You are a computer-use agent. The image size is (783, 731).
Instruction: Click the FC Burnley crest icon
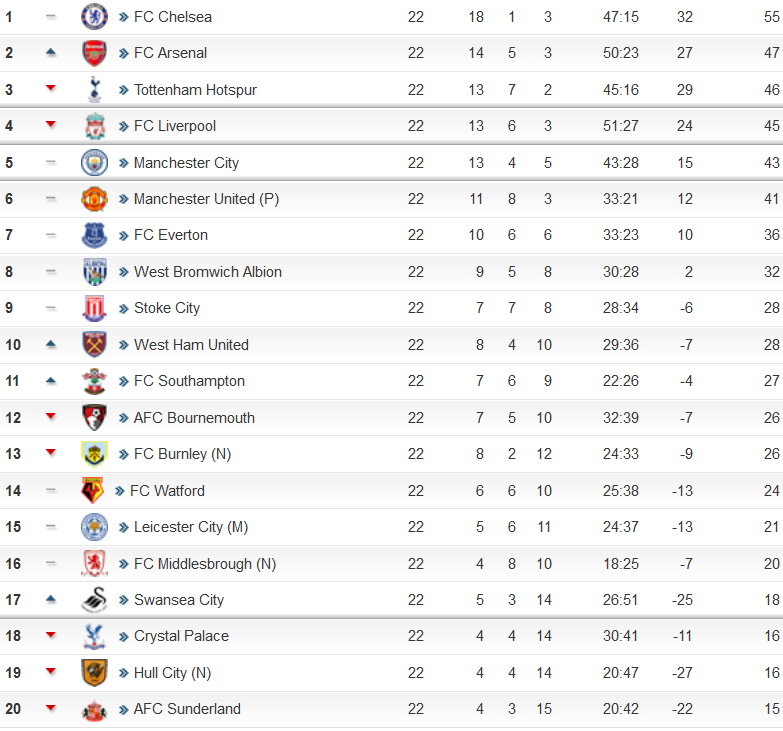point(94,453)
